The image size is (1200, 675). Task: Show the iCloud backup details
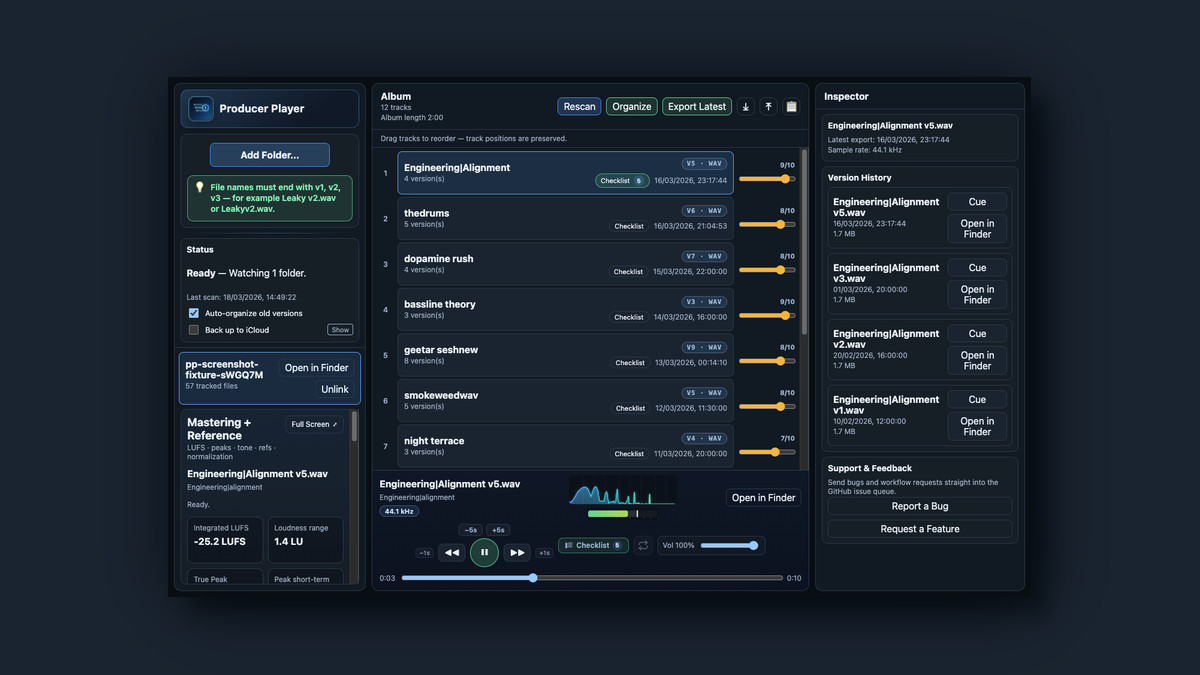click(x=340, y=330)
